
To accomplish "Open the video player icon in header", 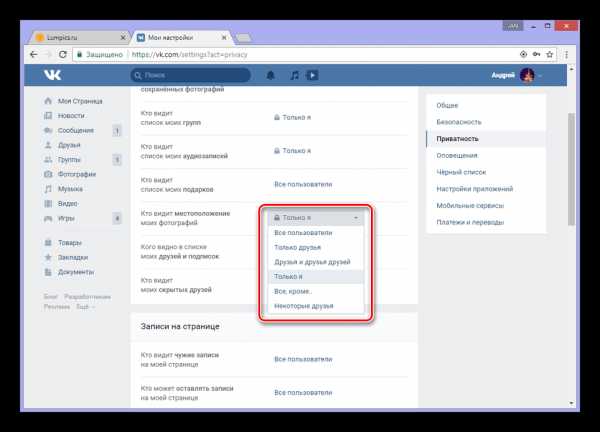I will click(x=312, y=75).
